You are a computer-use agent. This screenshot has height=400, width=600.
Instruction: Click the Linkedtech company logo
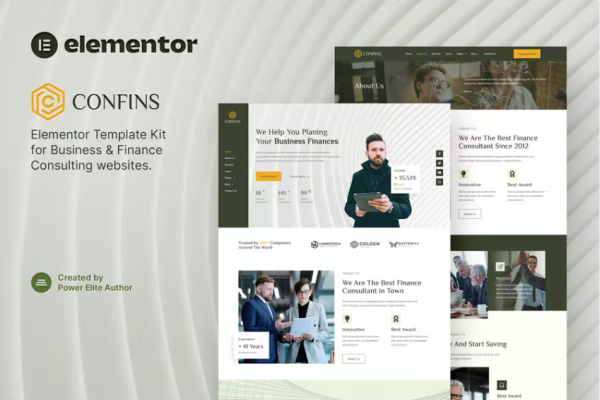coord(326,244)
